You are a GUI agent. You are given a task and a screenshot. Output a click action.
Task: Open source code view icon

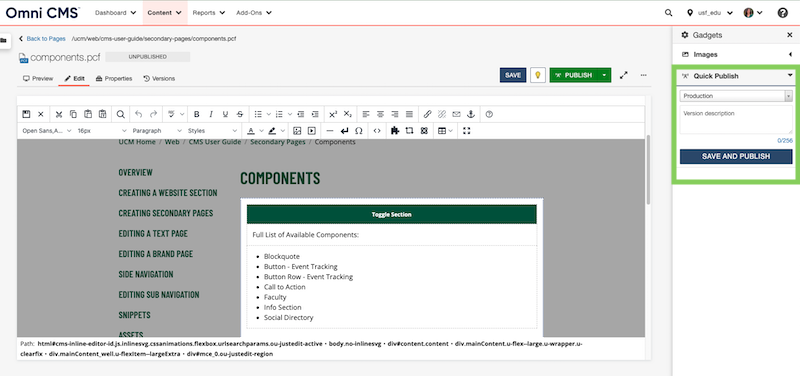377,131
